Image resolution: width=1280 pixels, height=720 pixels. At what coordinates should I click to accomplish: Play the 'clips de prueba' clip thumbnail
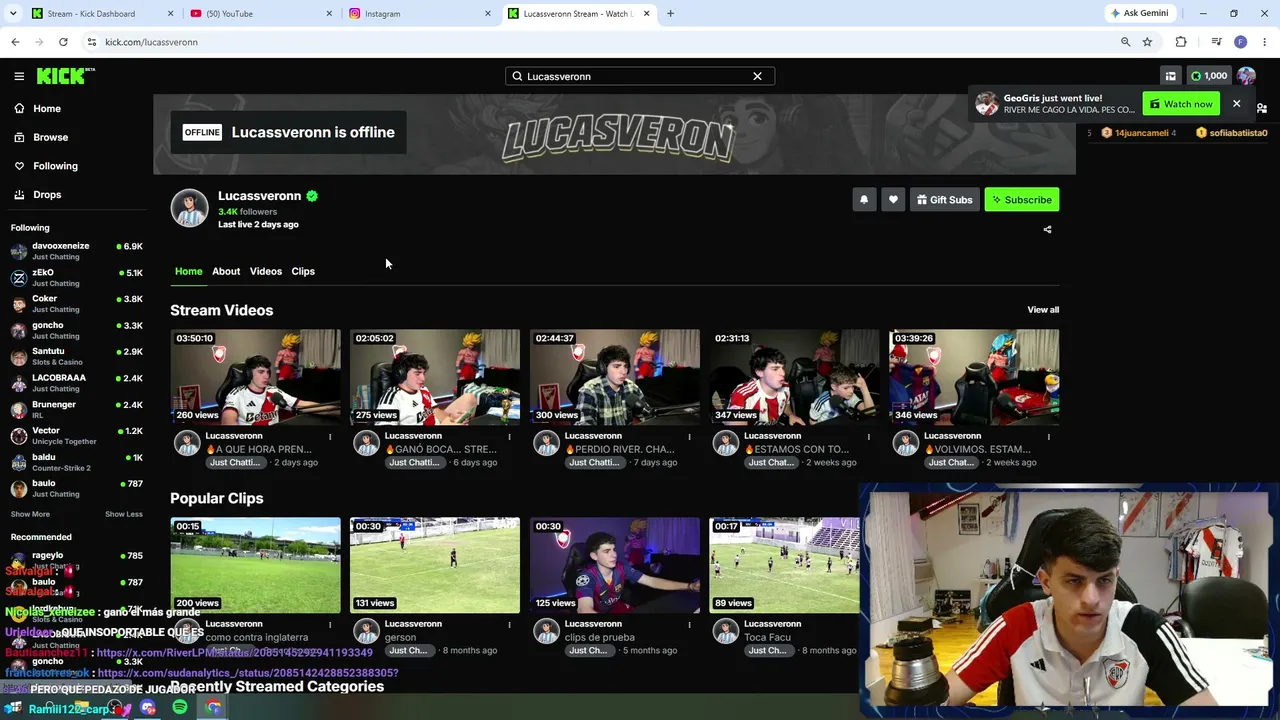point(615,565)
